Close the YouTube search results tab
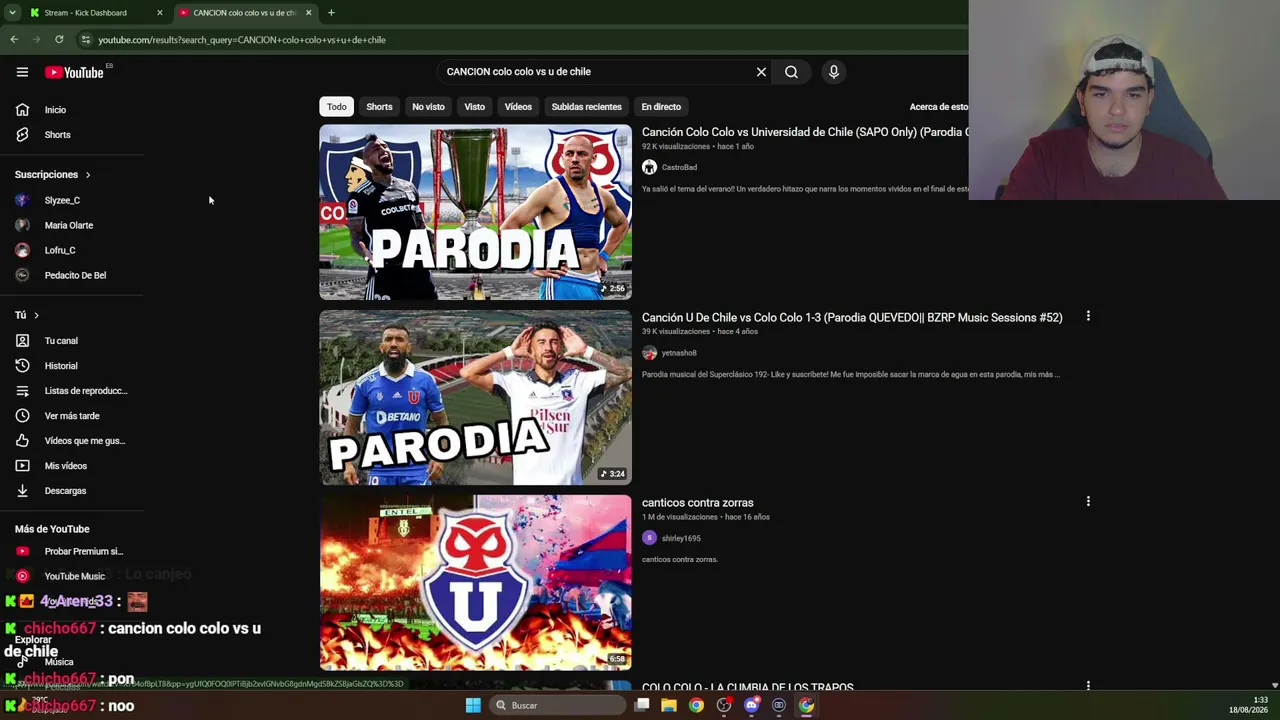1280x720 pixels. [x=308, y=13]
